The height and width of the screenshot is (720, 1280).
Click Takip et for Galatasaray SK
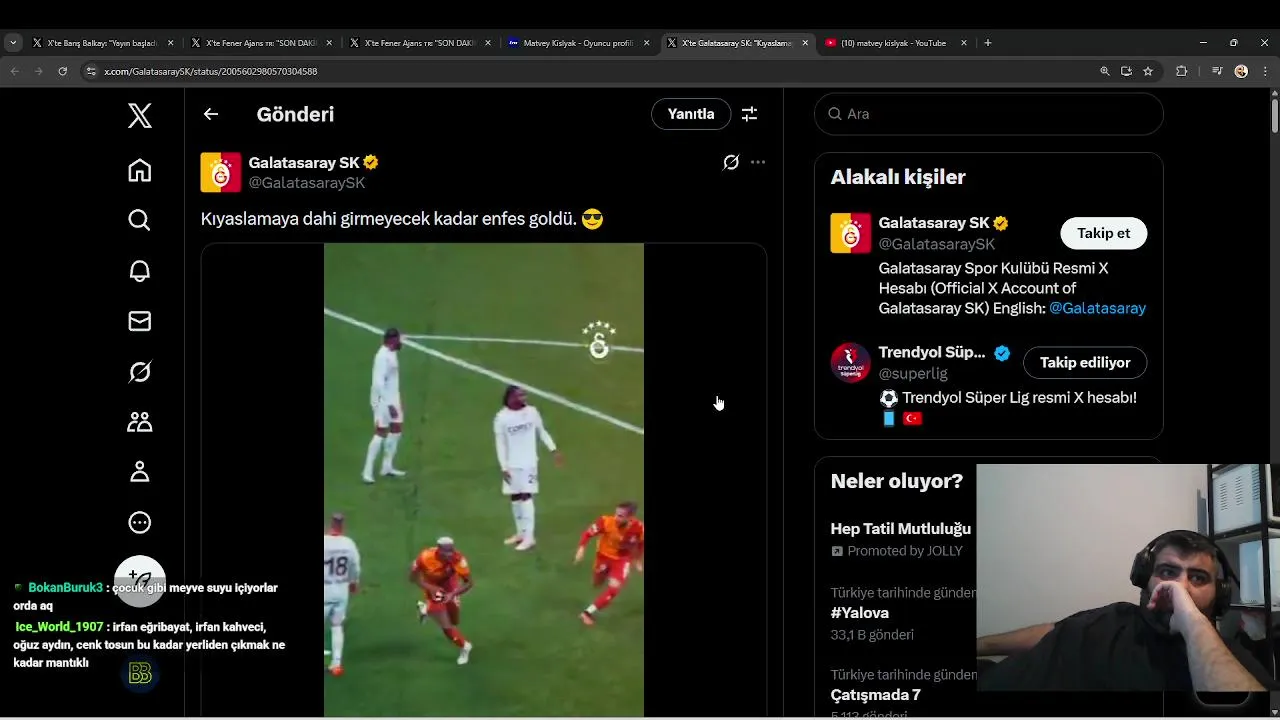1104,233
